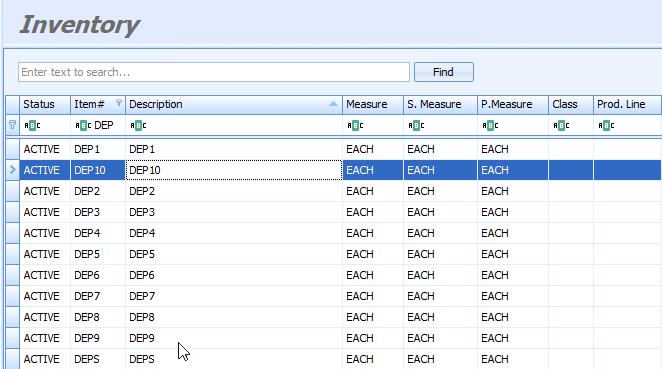Click Measure EACH in the DEP4 row
This screenshot has width=662, height=369.
[x=373, y=233]
